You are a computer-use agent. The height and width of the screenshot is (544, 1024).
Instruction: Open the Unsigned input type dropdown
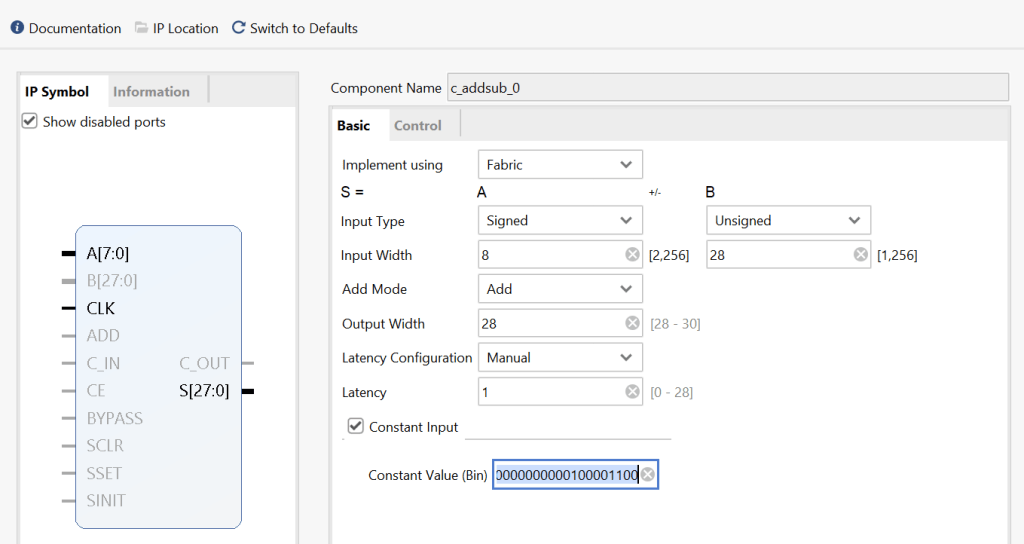(x=788, y=220)
